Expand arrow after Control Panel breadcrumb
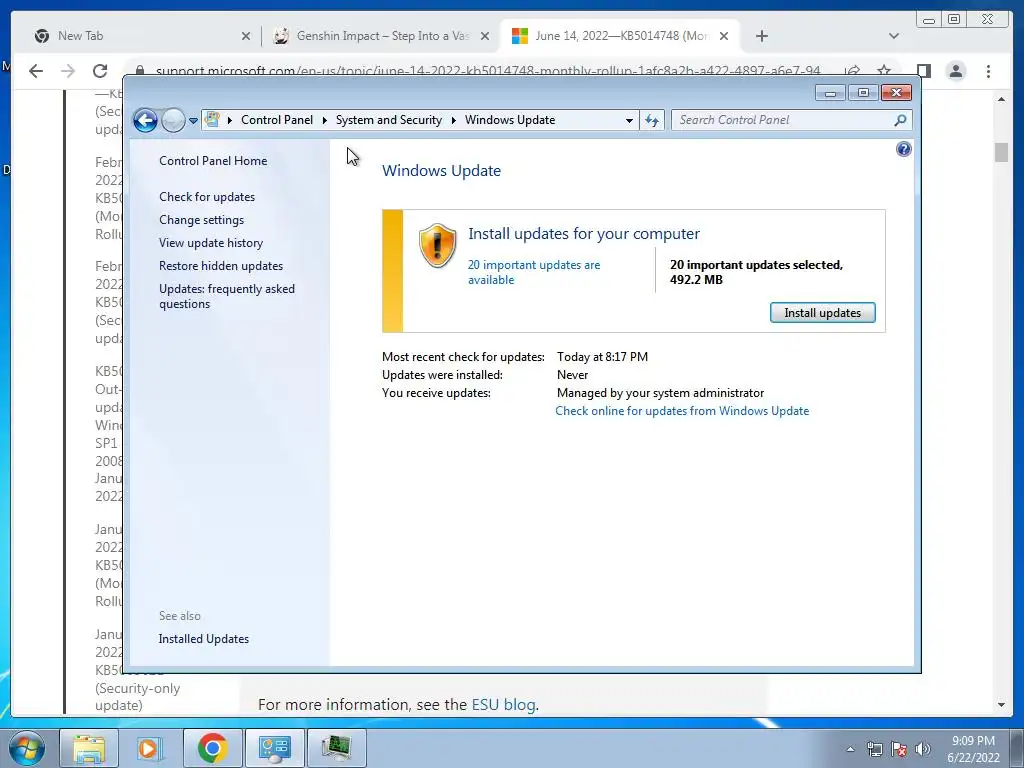 tap(325, 120)
